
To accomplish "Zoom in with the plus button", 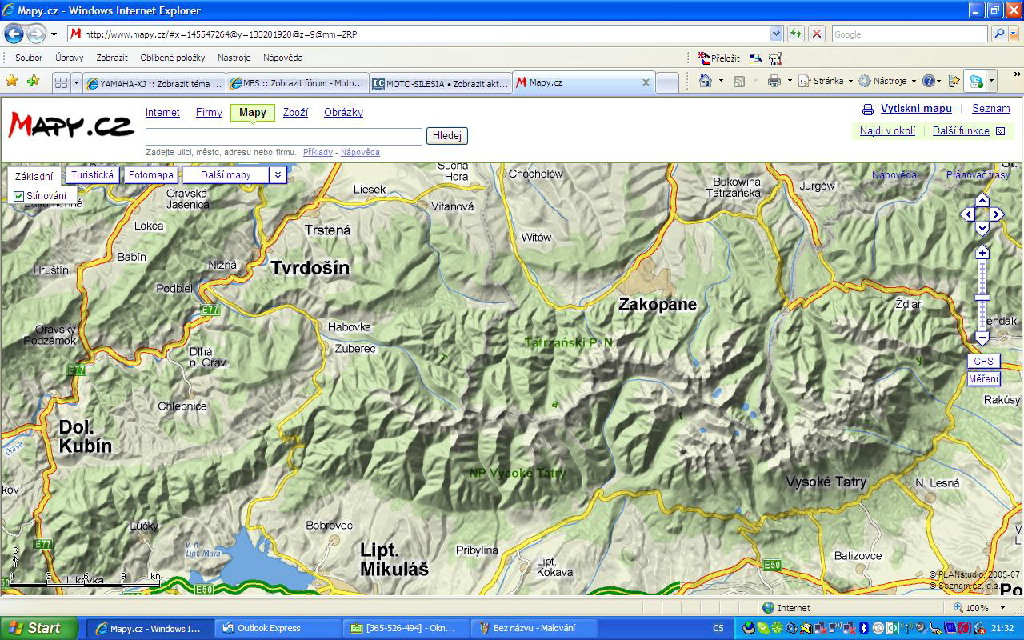I will pyautogui.click(x=982, y=252).
